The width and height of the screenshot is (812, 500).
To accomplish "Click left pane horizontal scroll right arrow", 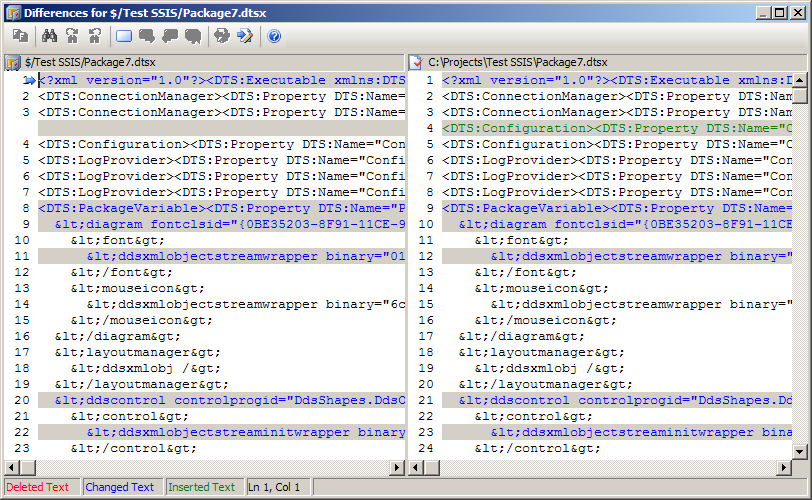I will [x=397, y=468].
